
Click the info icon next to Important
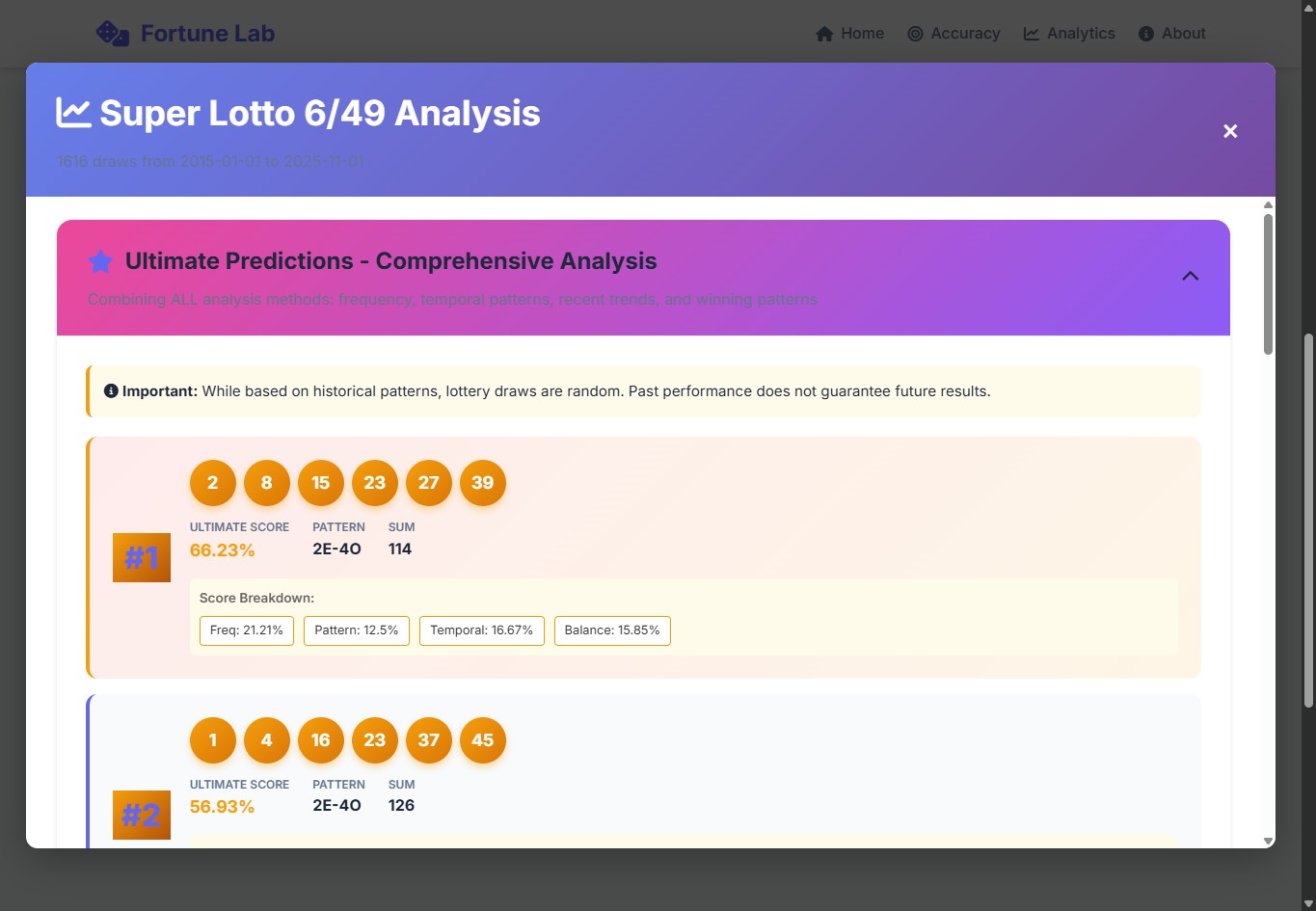(x=111, y=391)
